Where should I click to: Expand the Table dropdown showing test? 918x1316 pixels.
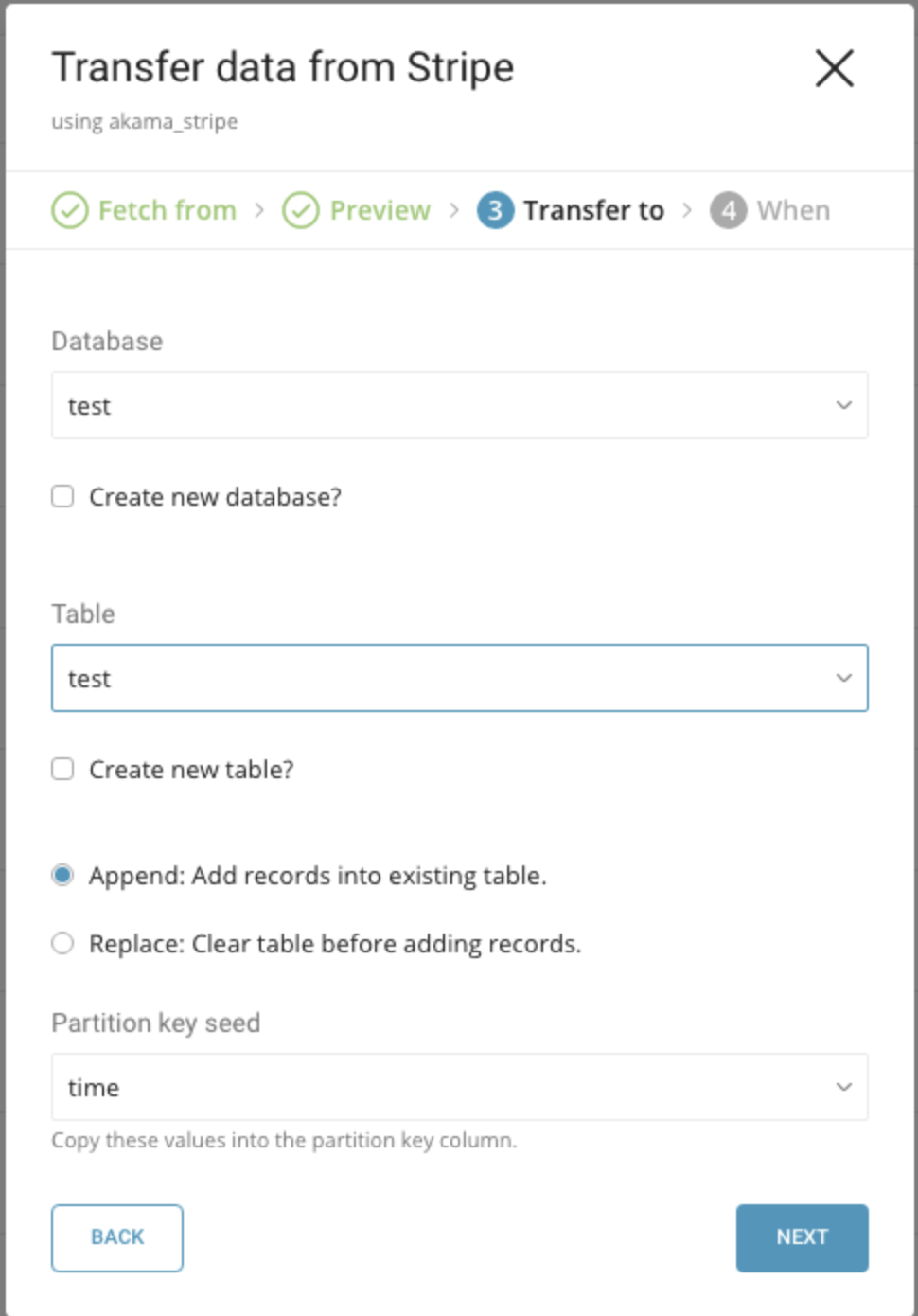[445, 678]
